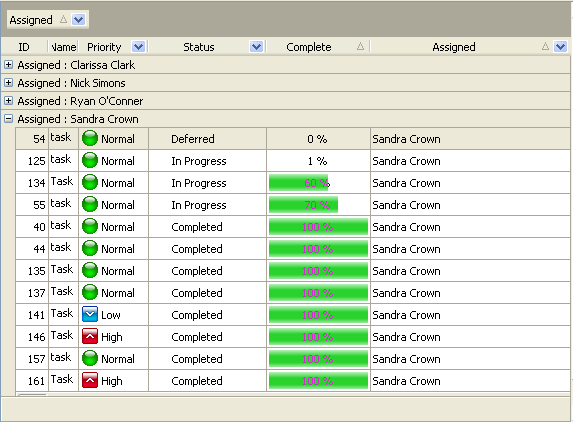This screenshot has width=573, height=422.
Task: Expand the Clarissa Clark group
Action: 8,65
